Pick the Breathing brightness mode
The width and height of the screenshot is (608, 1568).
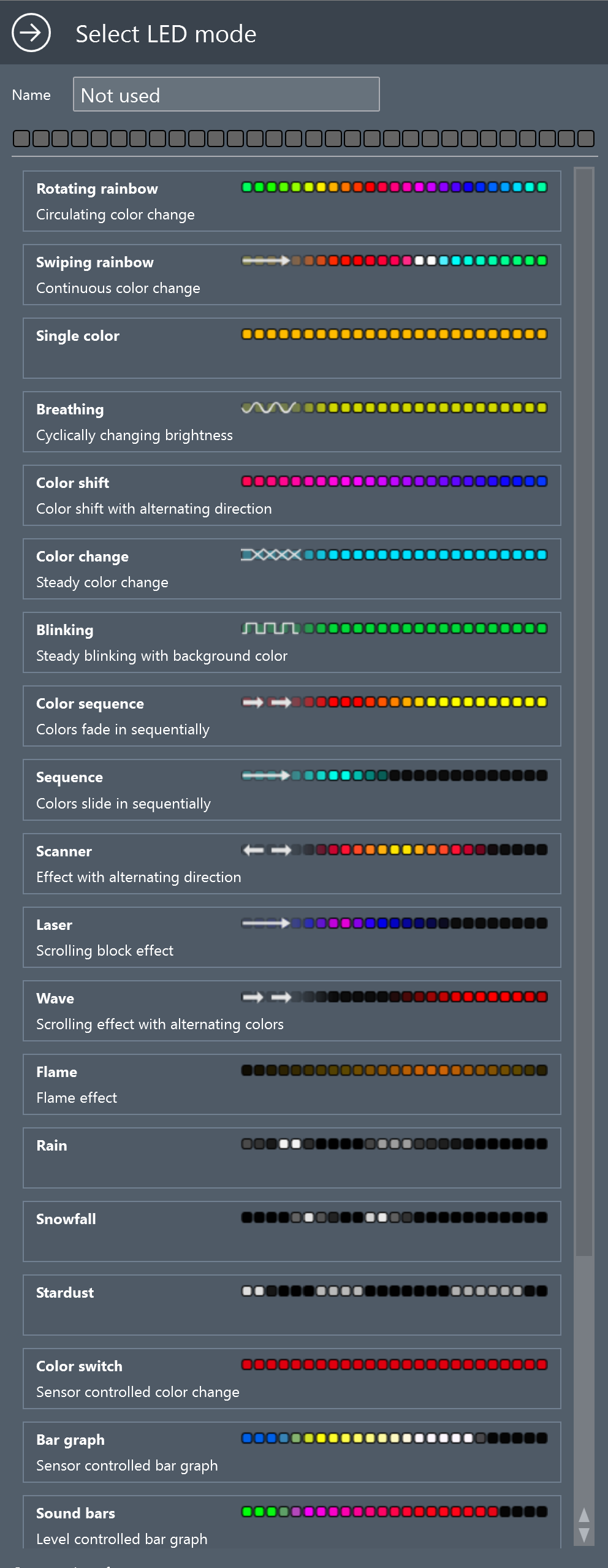pos(292,422)
